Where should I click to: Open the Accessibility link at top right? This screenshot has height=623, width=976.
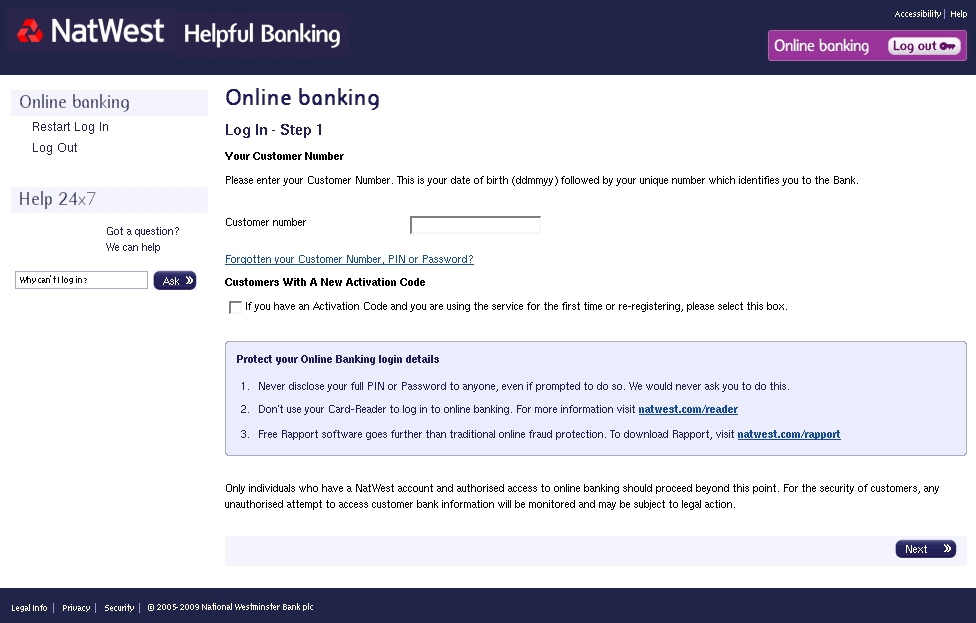coord(917,14)
